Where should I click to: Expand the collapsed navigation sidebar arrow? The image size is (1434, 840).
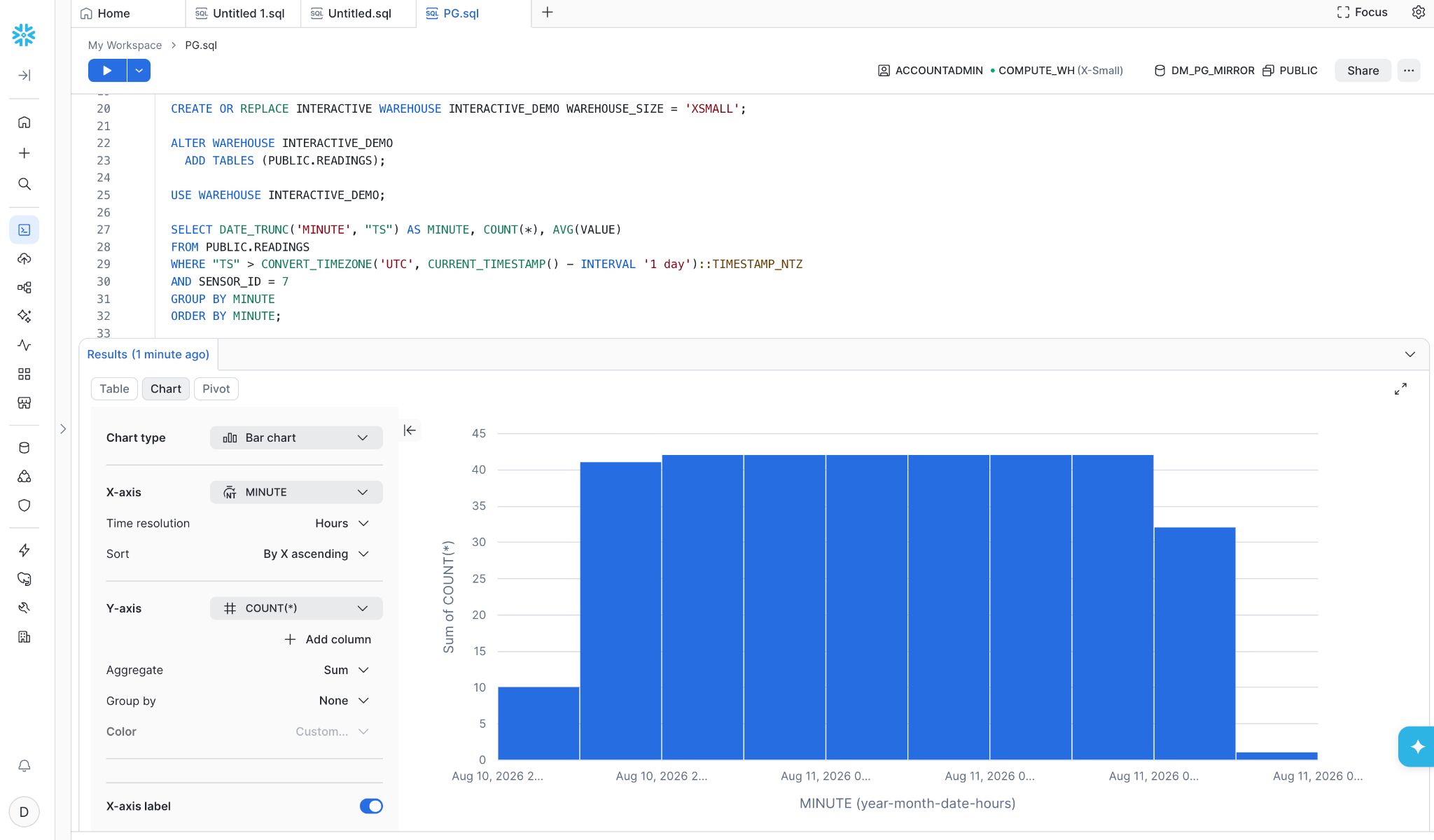point(25,76)
